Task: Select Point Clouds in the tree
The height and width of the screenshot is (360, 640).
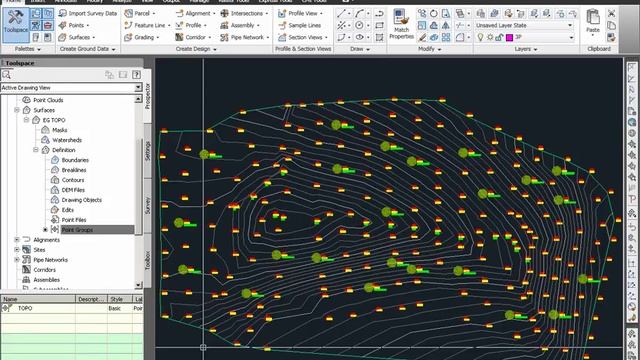Action: (x=48, y=100)
